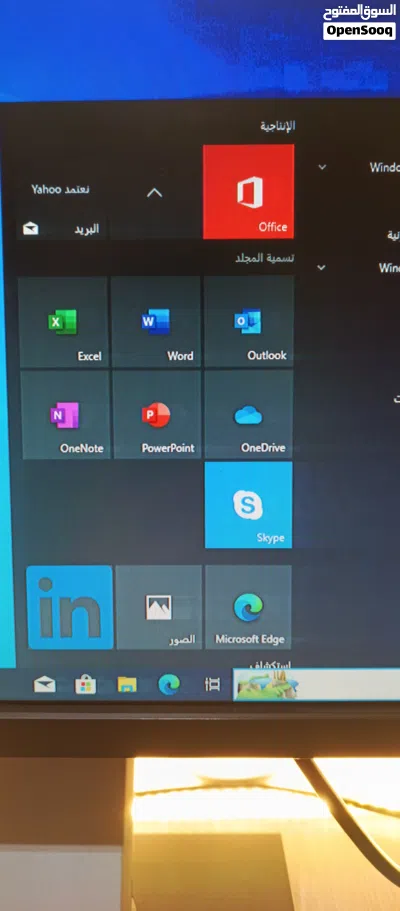Image resolution: width=400 pixels, height=911 pixels.
Task: Expand the second Windows group chevron
Action: coord(321,268)
